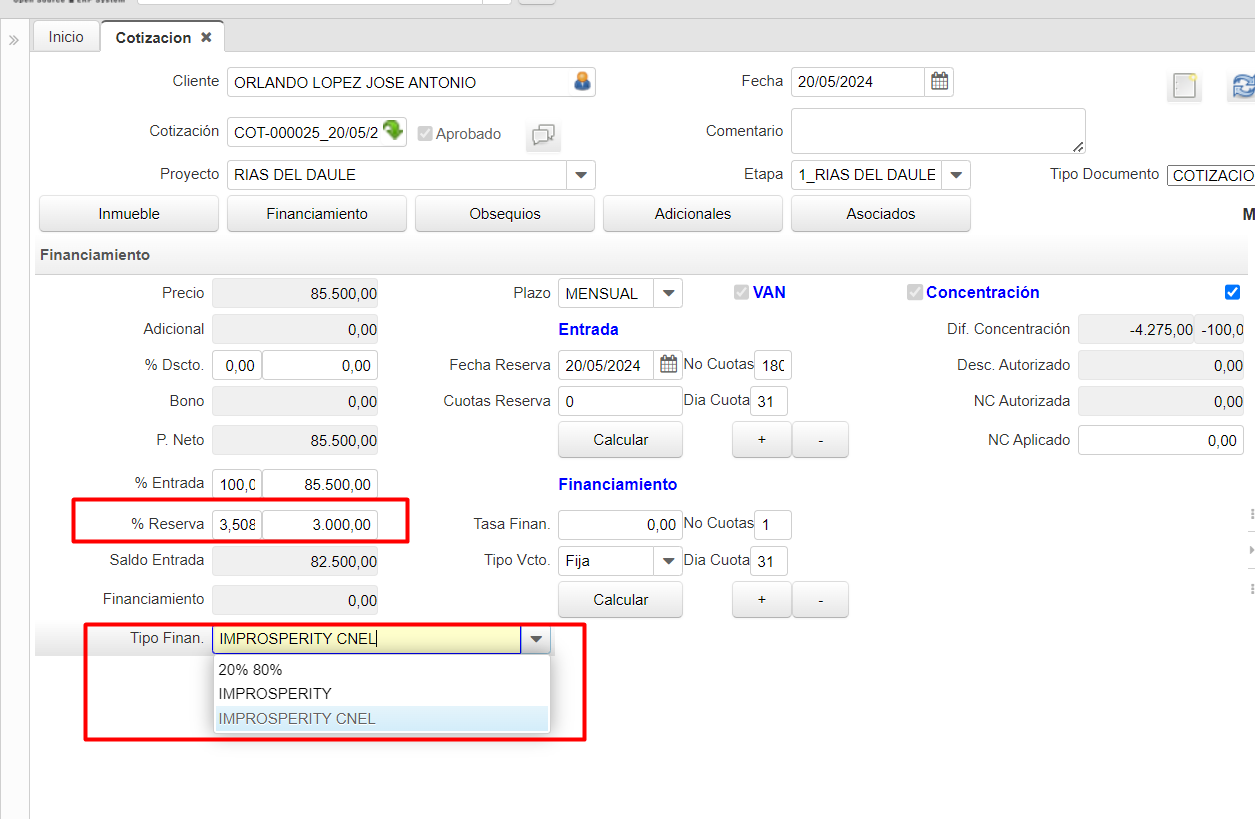Open the Plazo MENSUAL dropdown
Viewport: 1255px width, 819px height.
click(668, 293)
